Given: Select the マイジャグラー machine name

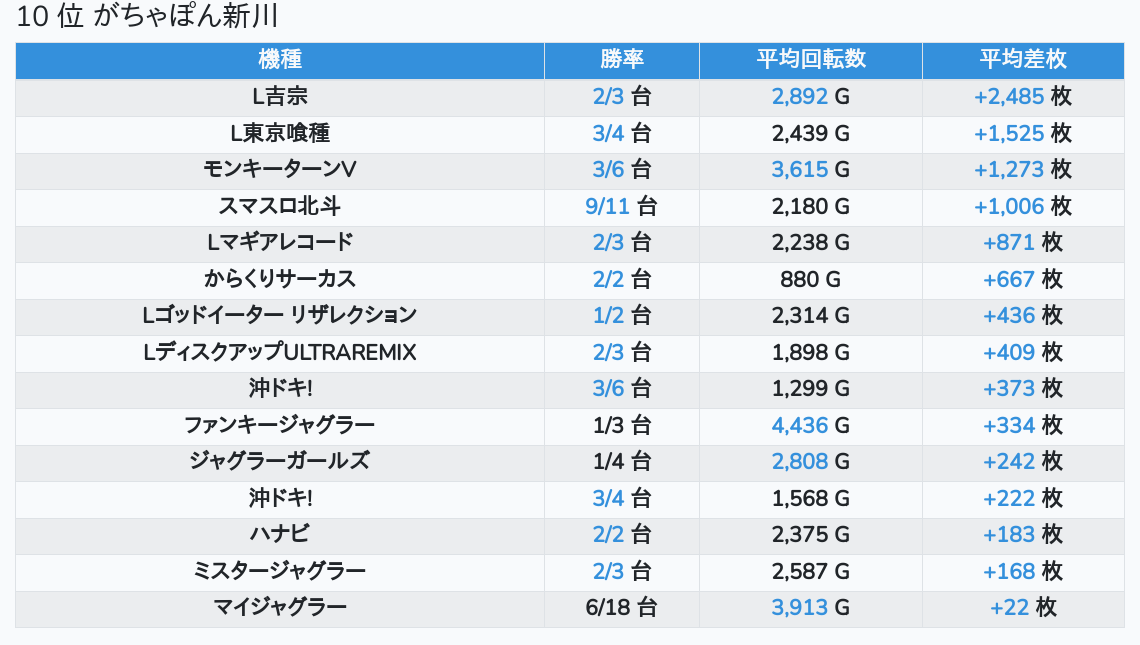Looking at the screenshot, I should [x=280, y=608].
